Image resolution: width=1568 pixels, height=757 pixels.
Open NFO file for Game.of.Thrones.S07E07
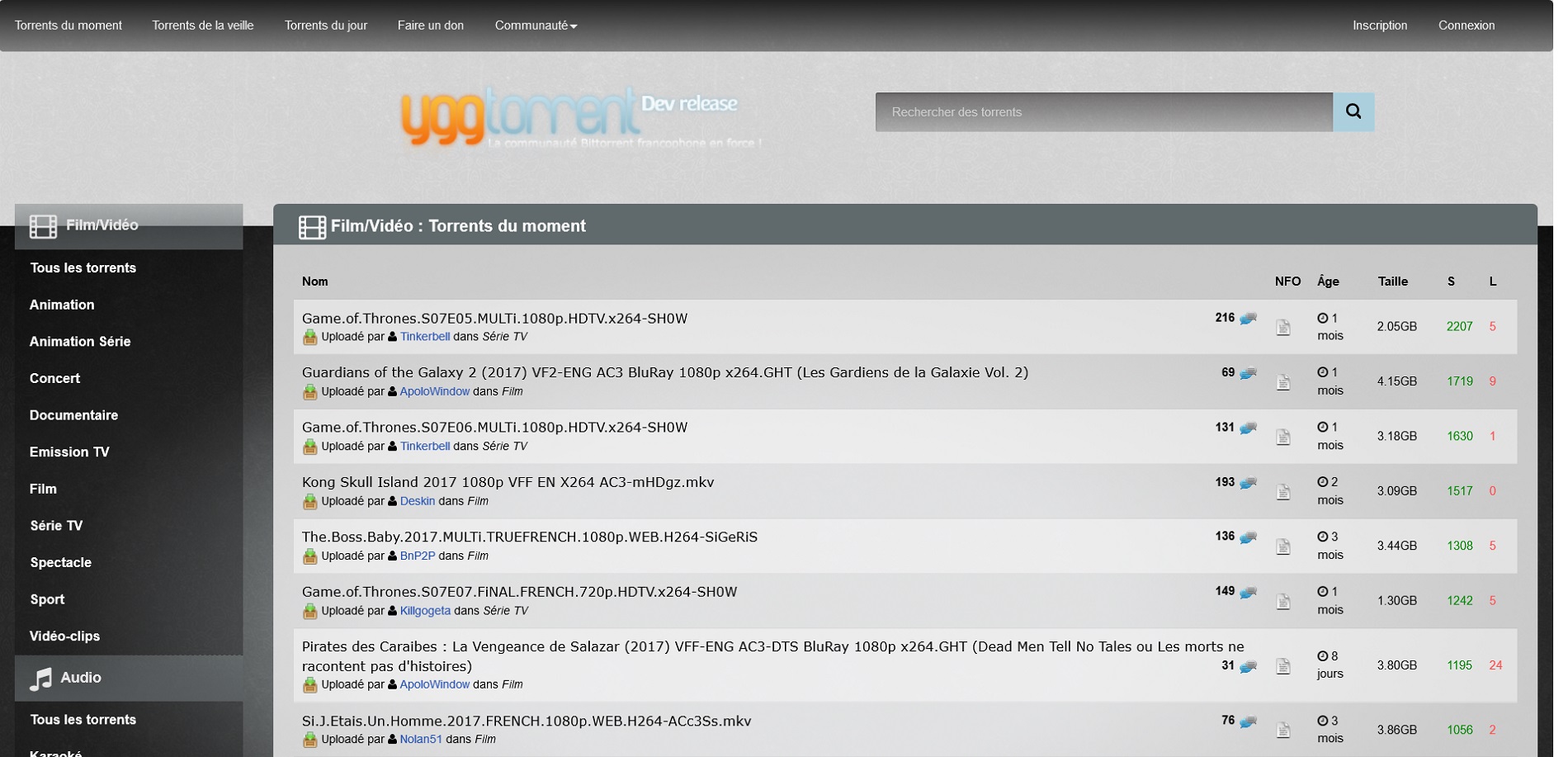(x=1283, y=602)
